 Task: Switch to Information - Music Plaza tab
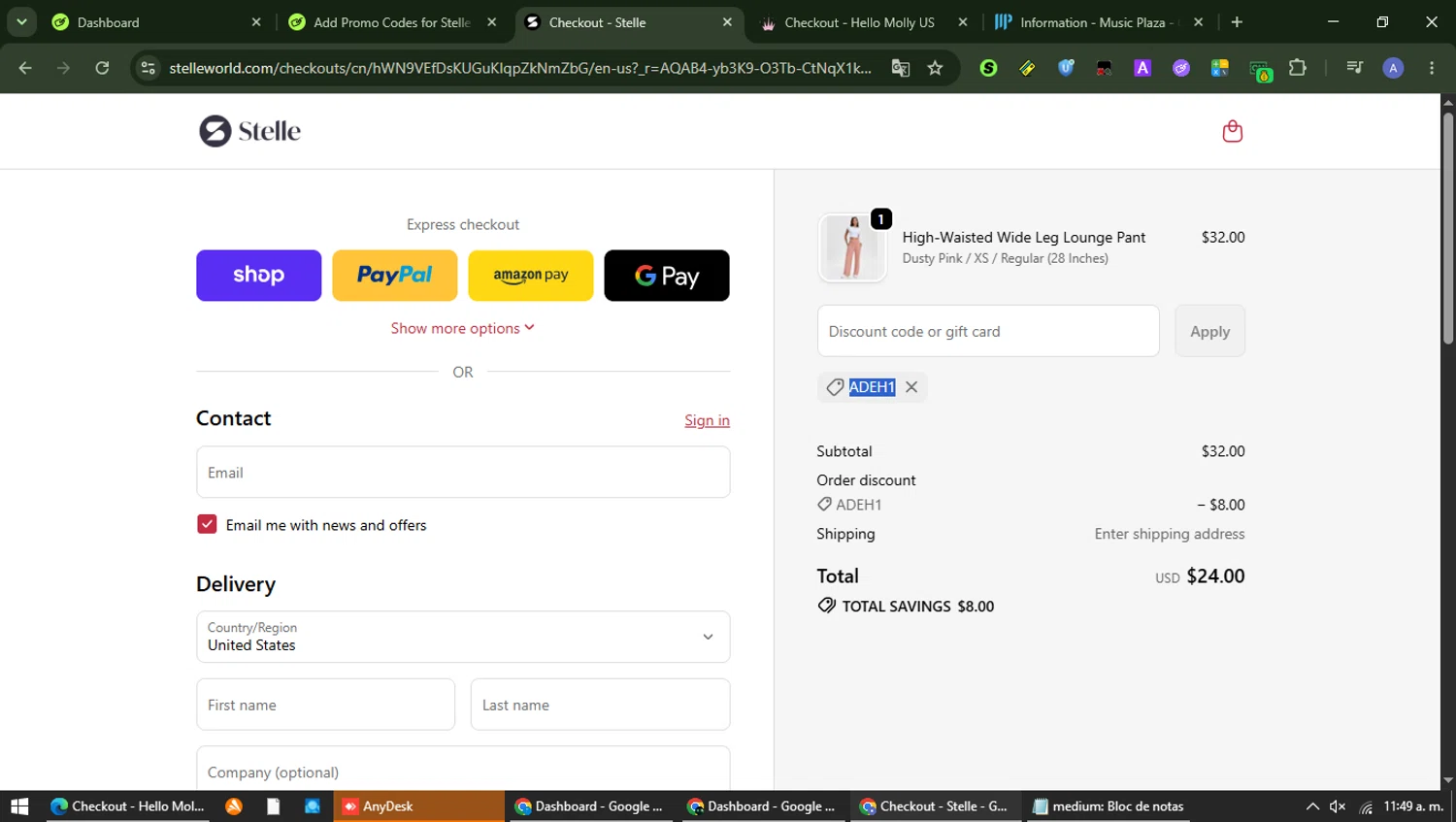pyautogui.click(x=1097, y=22)
